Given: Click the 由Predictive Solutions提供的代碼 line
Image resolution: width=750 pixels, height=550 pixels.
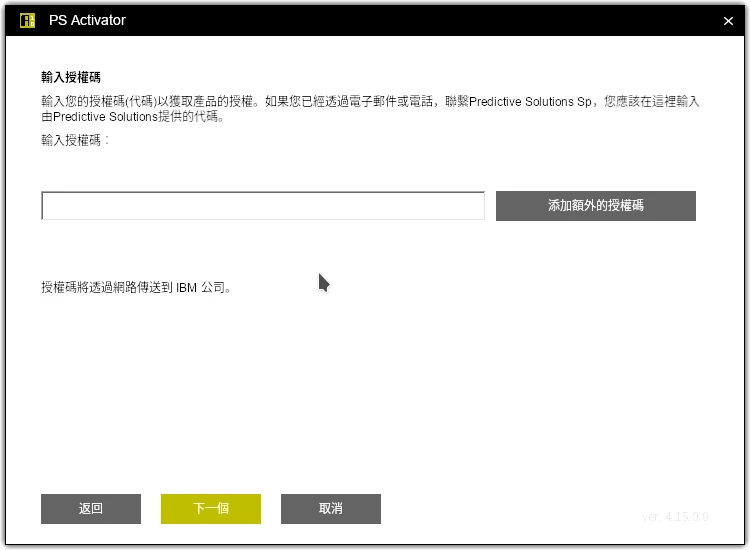Looking at the screenshot, I should click(132, 116).
